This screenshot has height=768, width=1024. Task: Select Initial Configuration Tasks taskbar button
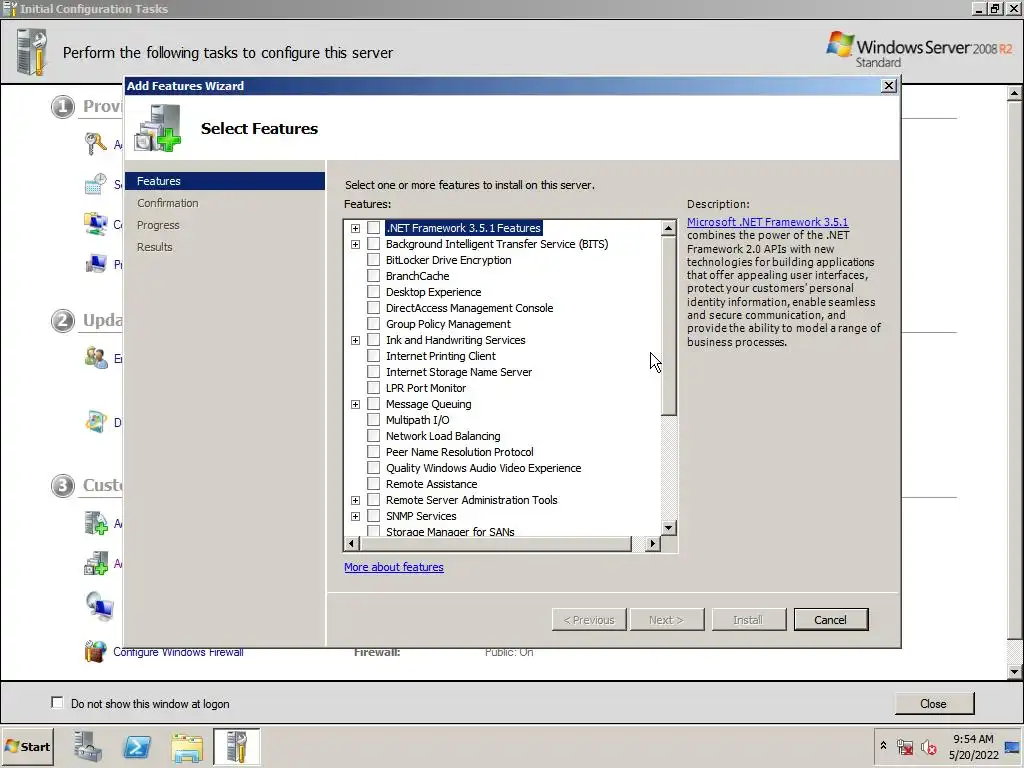(x=236, y=746)
